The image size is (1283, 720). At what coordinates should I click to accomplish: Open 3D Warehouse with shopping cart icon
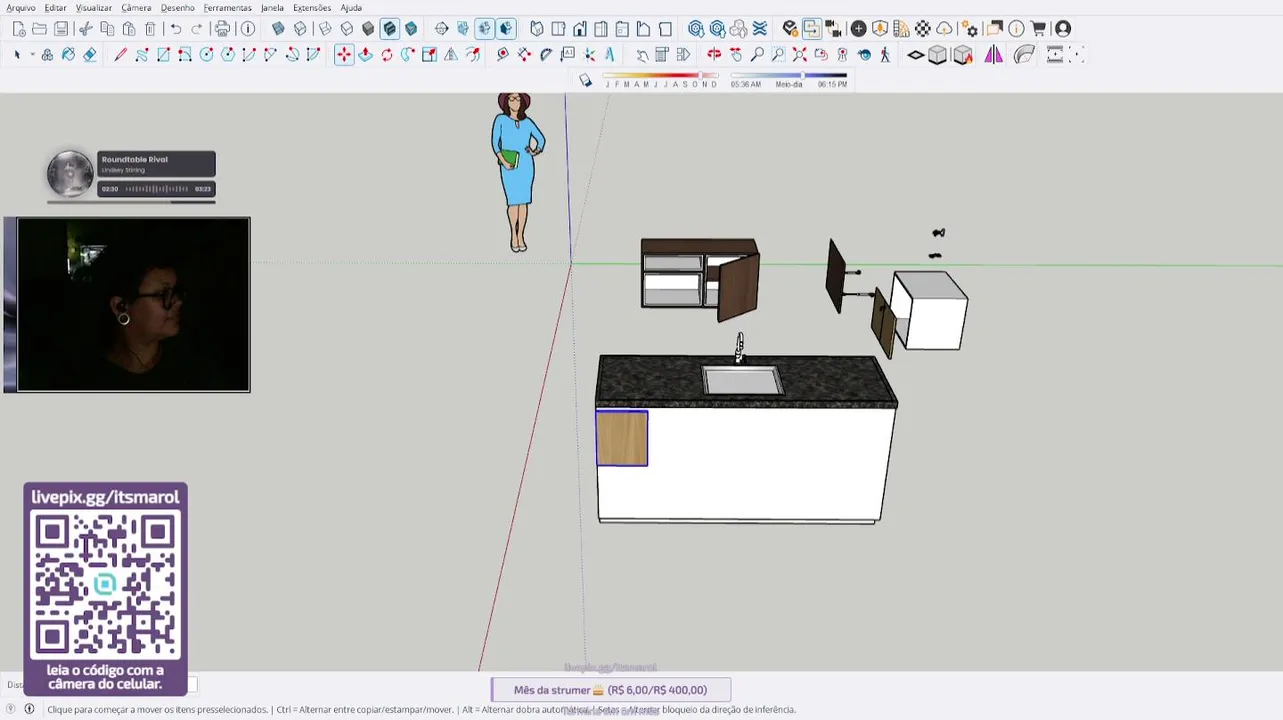(1038, 29)
